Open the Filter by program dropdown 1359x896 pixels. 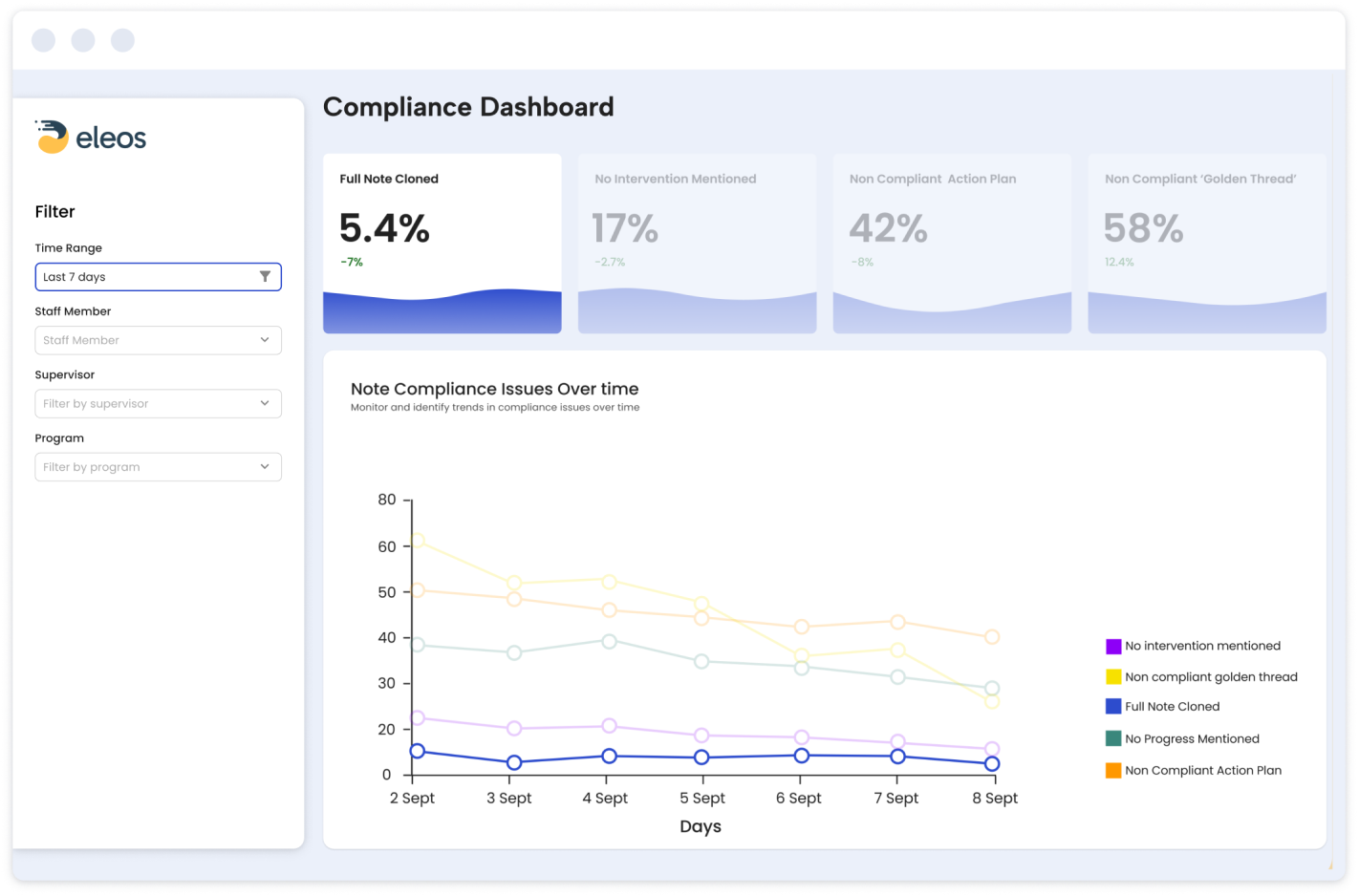pos(158,467)
